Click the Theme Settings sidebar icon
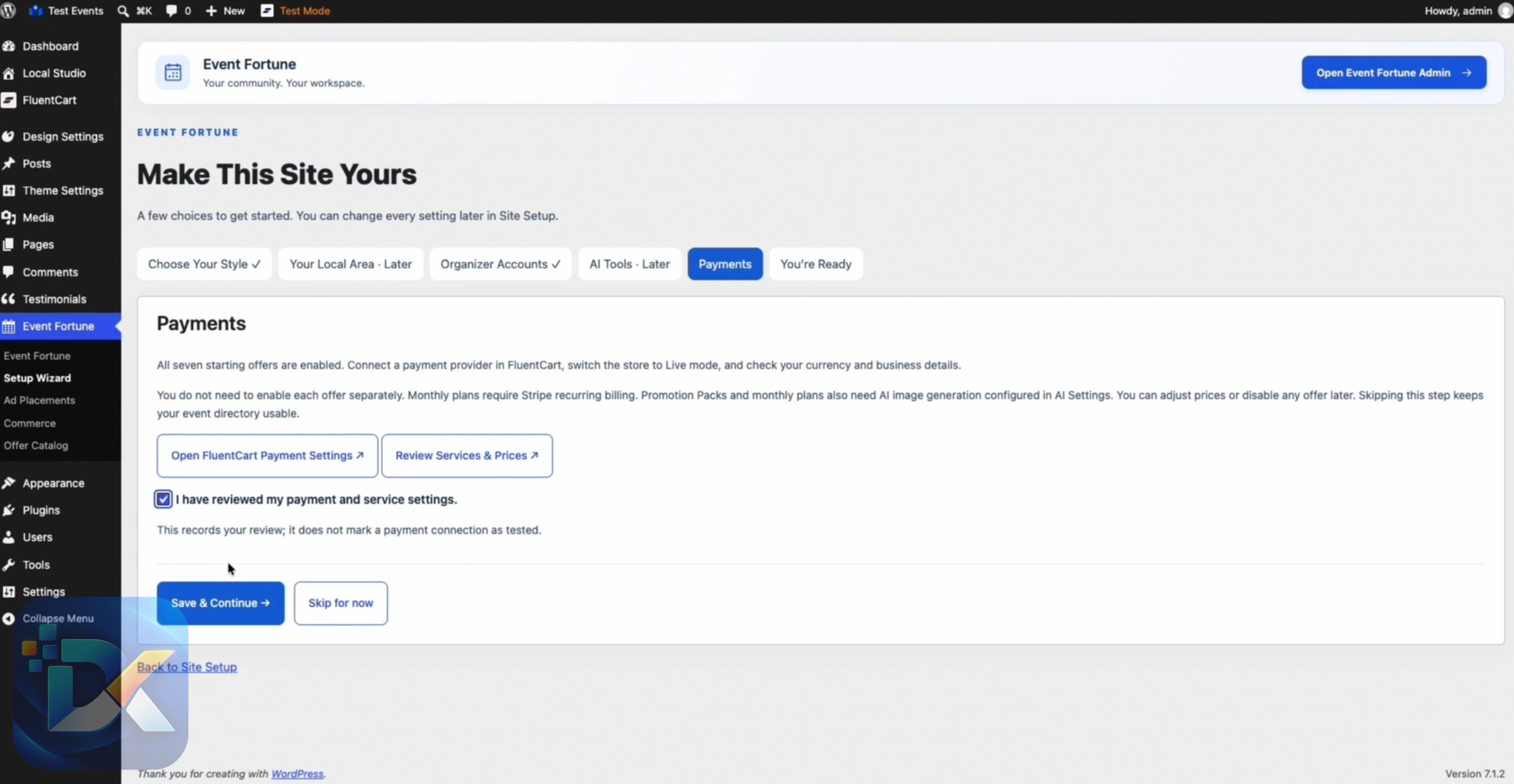1514x784 pixels. [x=9, y=190]
